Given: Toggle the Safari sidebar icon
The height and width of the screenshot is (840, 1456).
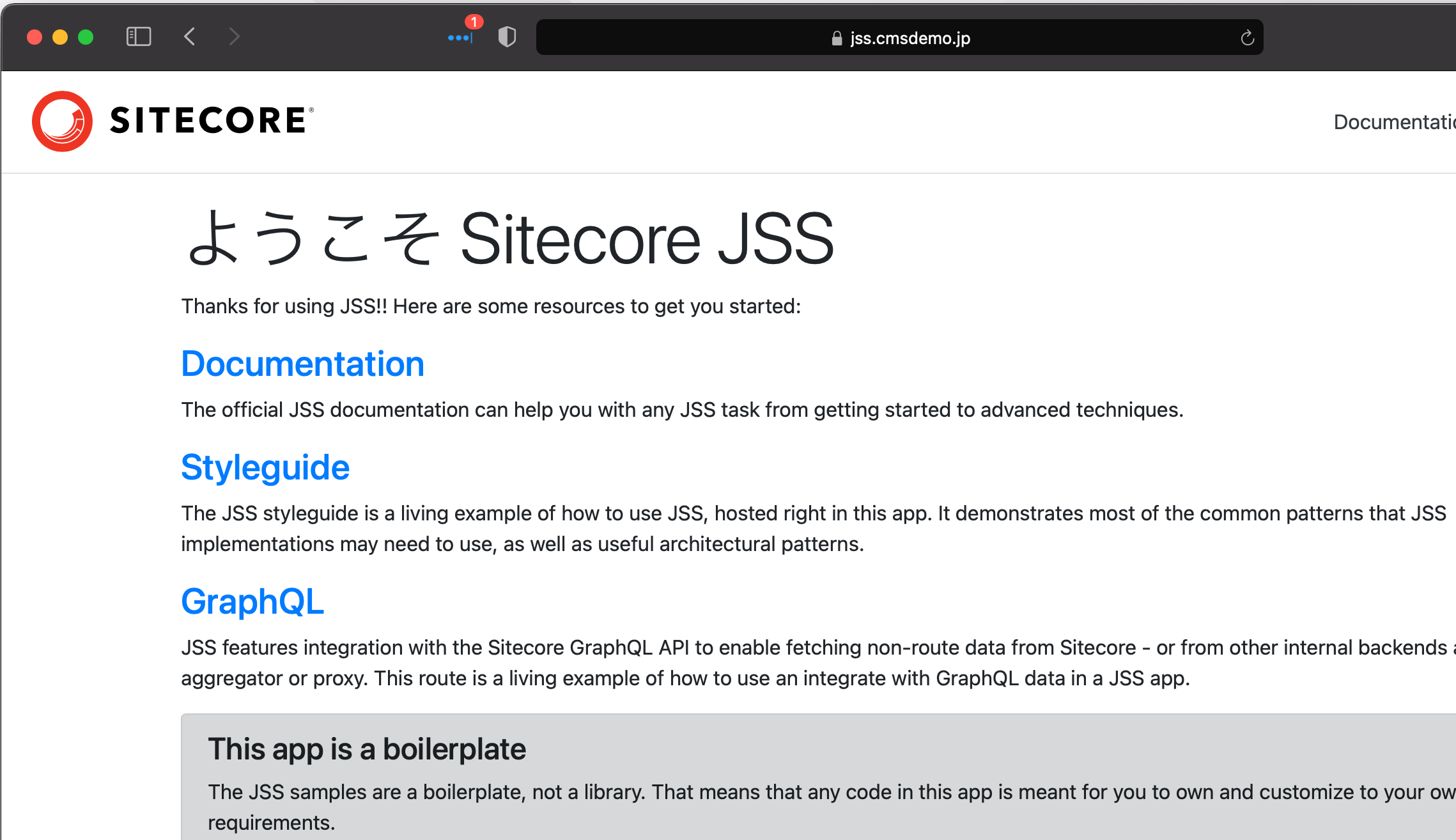Looking at the screenshot, I should click(139, 36).
